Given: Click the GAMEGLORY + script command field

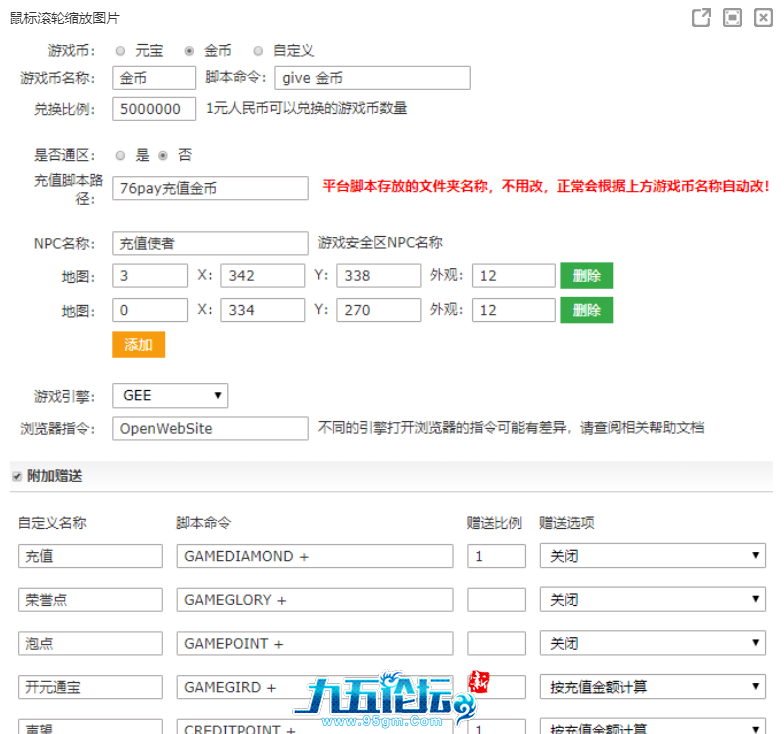Looking at the screenshot, I should (x=314, y=600).
